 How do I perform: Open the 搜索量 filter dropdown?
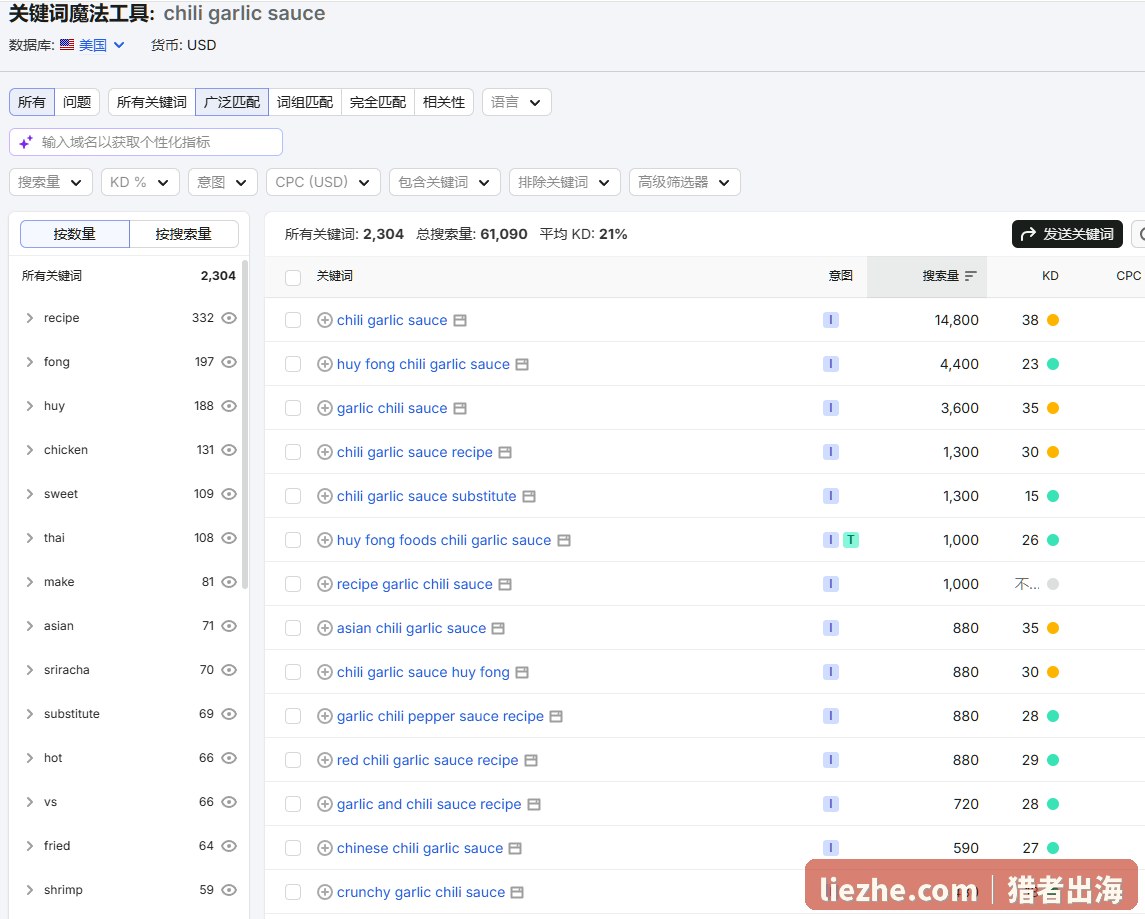(x=50, y=182)
